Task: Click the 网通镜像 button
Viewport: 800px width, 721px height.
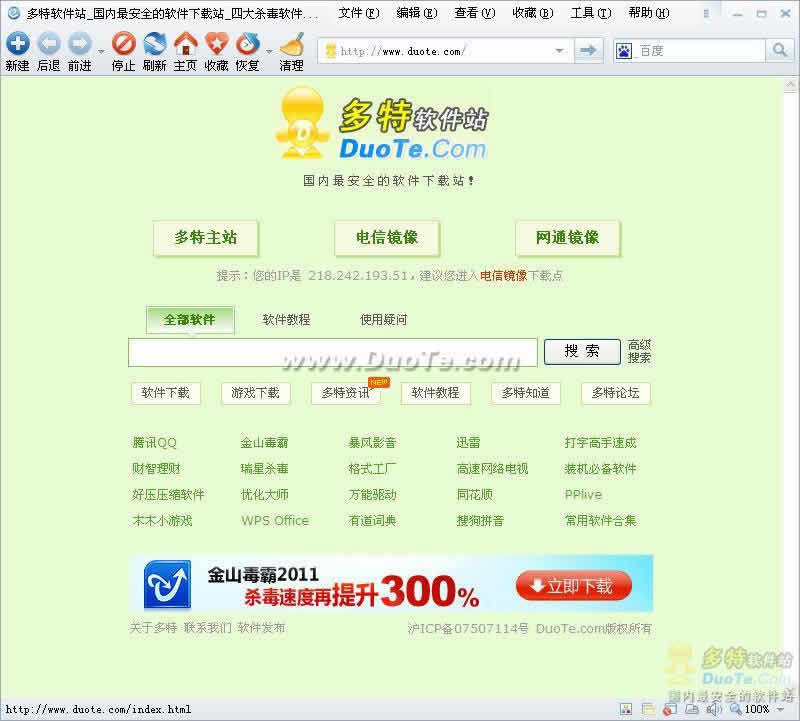Action: coord(567,238)
